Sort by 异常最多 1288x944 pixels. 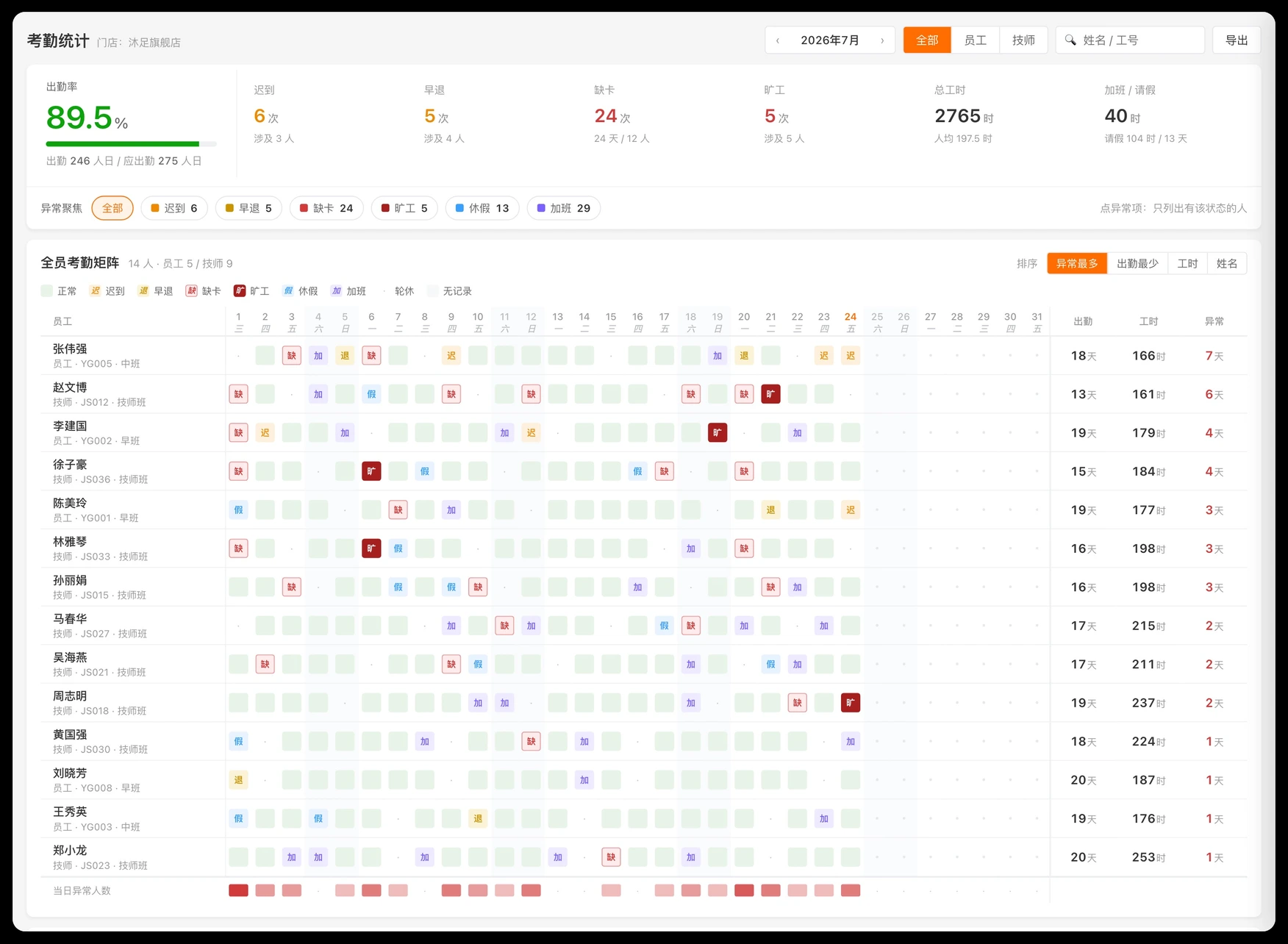coord(1077,263)
